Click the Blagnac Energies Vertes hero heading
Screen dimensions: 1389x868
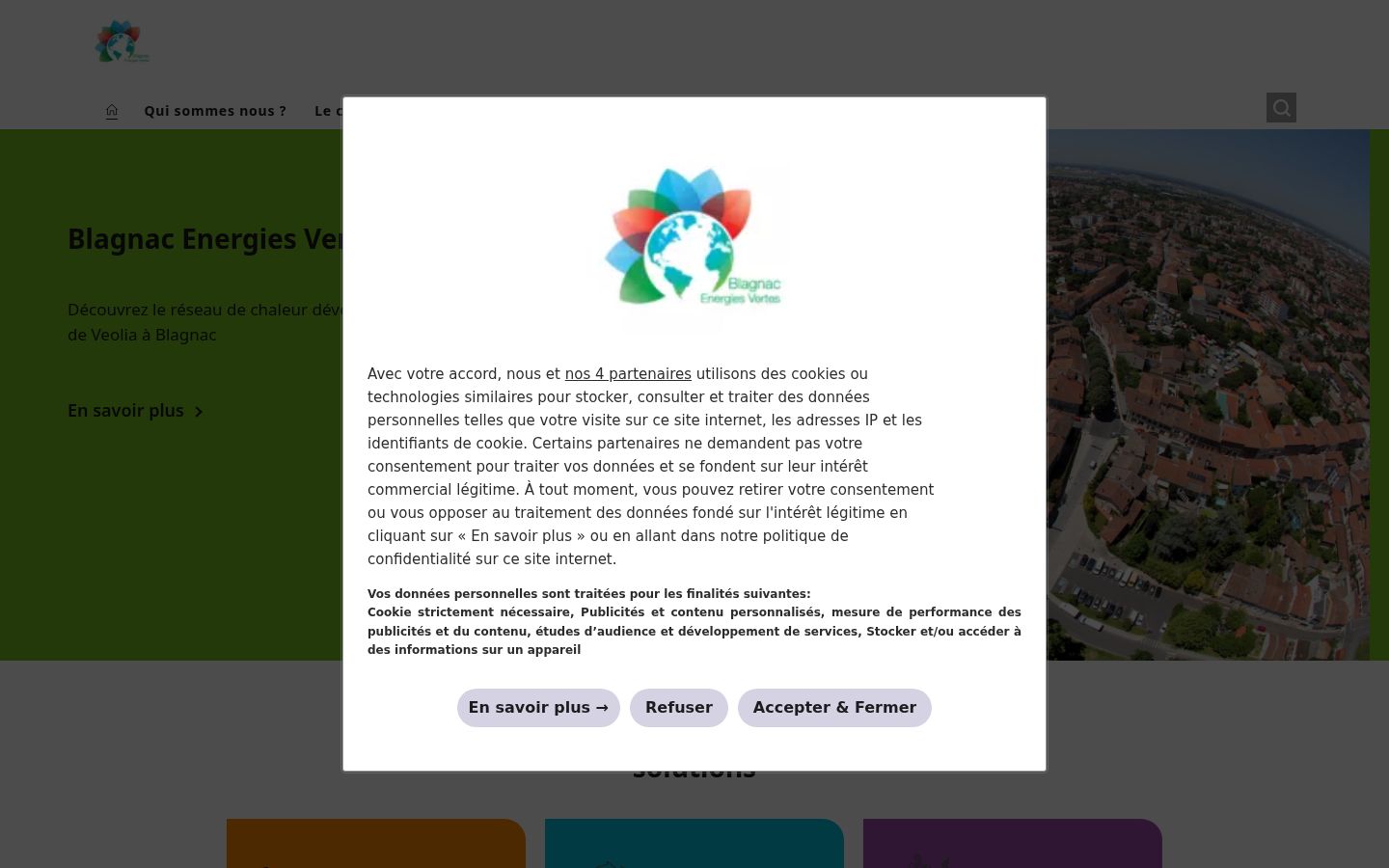click(205, 239)
